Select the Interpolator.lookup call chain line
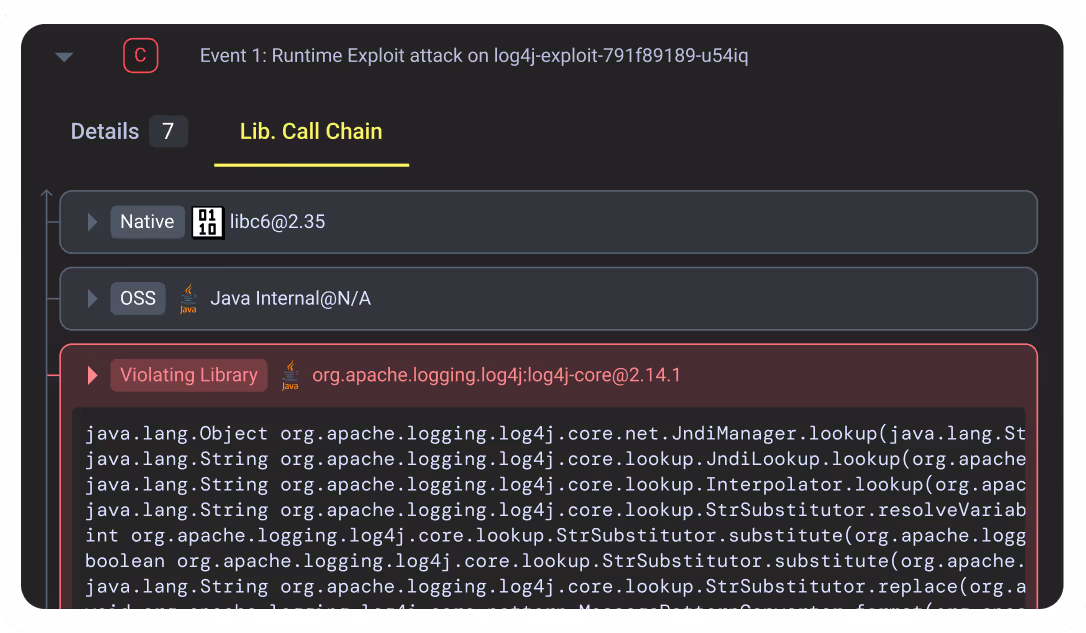The height and width of the screenshot is (633, 1086). pyautogui.click(x=555, y=485)
